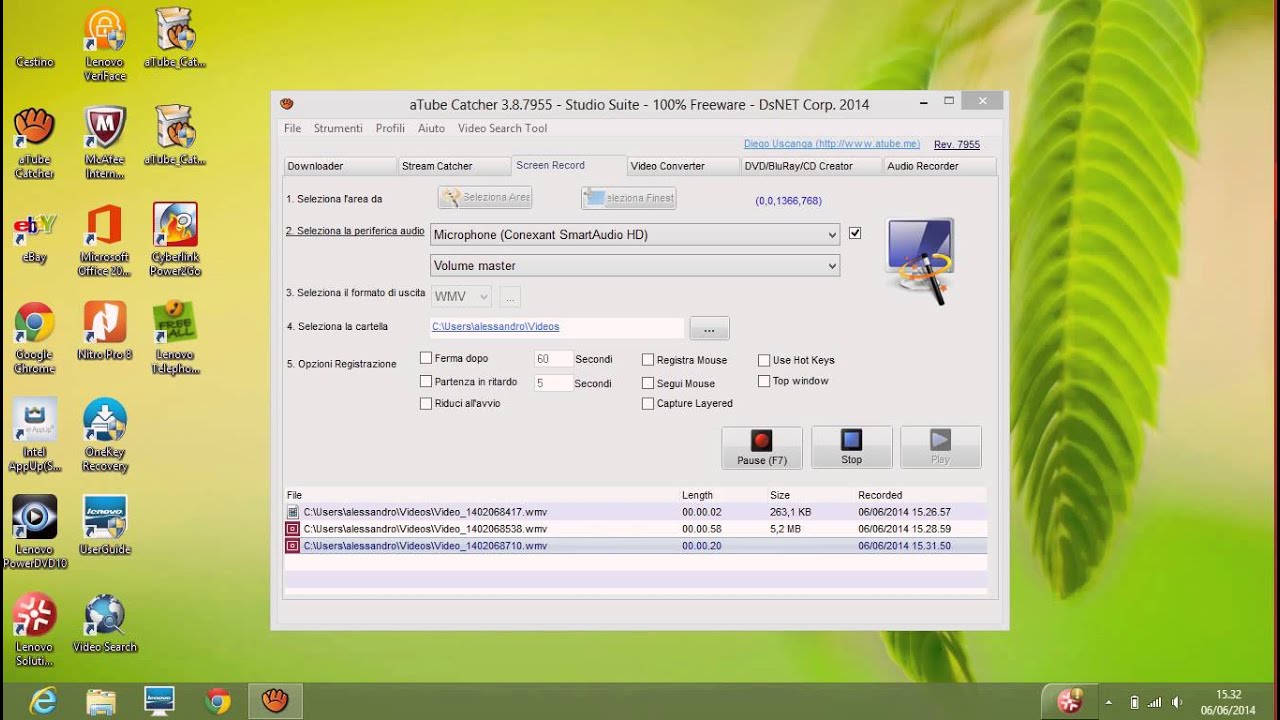Stop the screen recording
This screenshot has height=720, width=1280.
(x=851, y=447)
